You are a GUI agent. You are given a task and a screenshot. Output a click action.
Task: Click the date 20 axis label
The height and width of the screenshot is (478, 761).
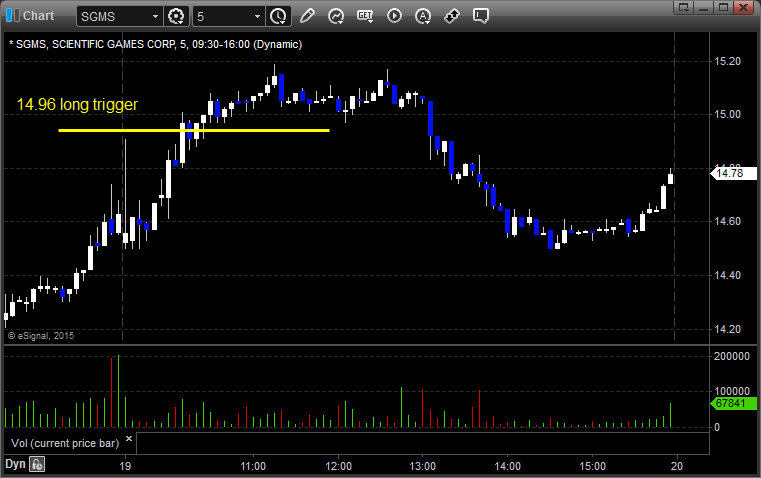677,466
